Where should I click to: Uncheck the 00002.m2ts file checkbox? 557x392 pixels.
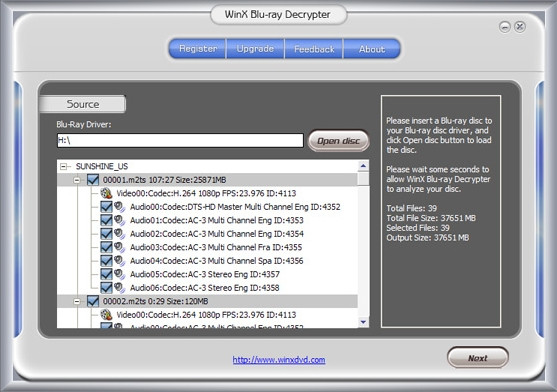93,301
